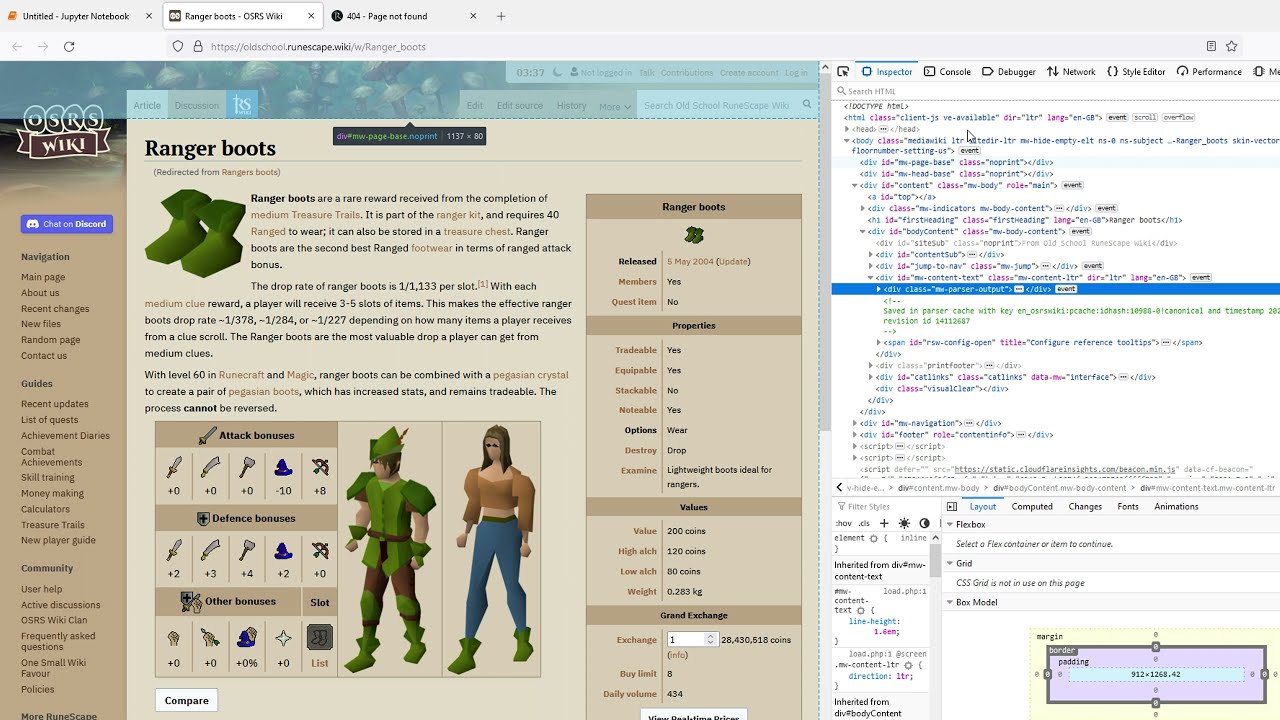Toggle dark mode moon icon

pos(557,72)
